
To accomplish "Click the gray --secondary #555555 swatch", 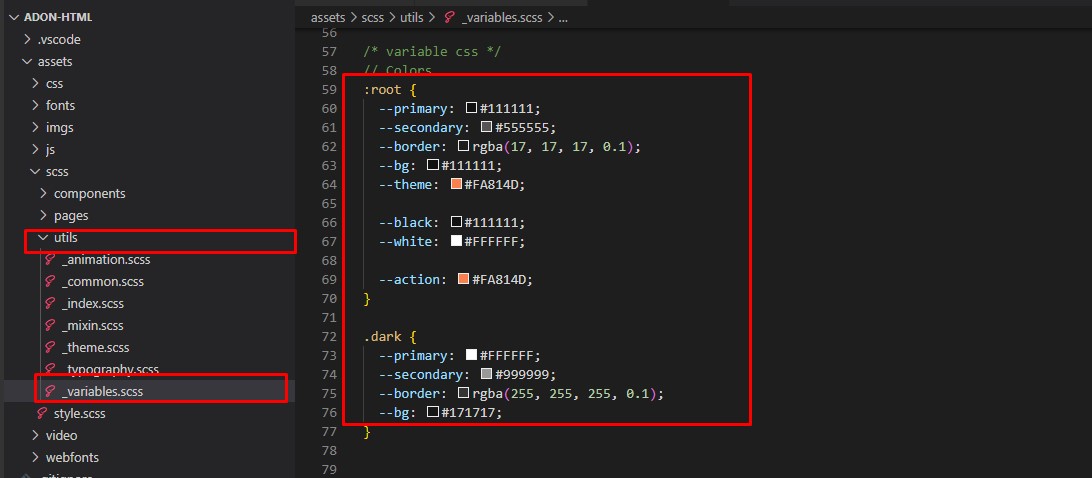I will 486,127.
